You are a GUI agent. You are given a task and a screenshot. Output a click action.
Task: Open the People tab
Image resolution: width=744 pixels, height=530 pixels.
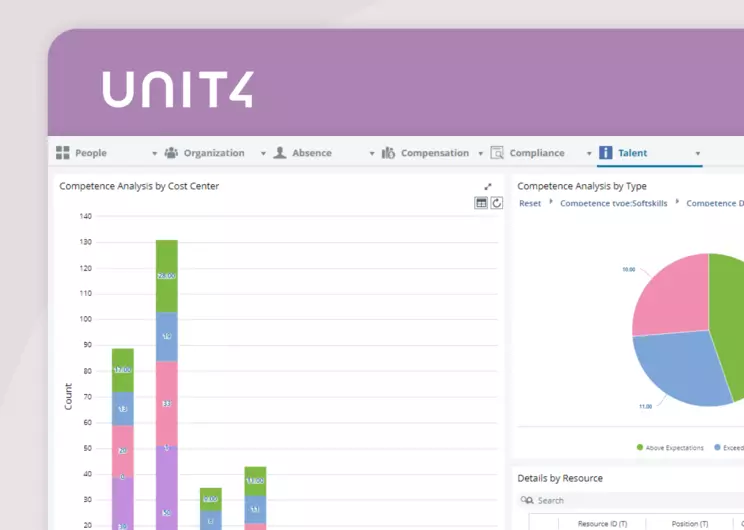[91, 153]
